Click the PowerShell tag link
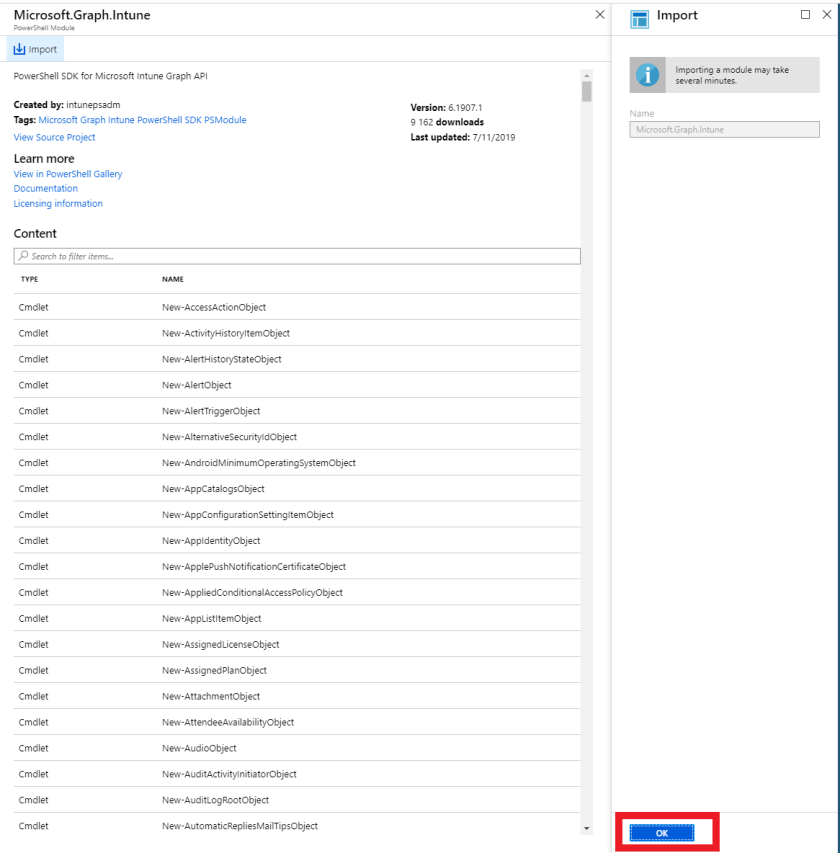 160,120
